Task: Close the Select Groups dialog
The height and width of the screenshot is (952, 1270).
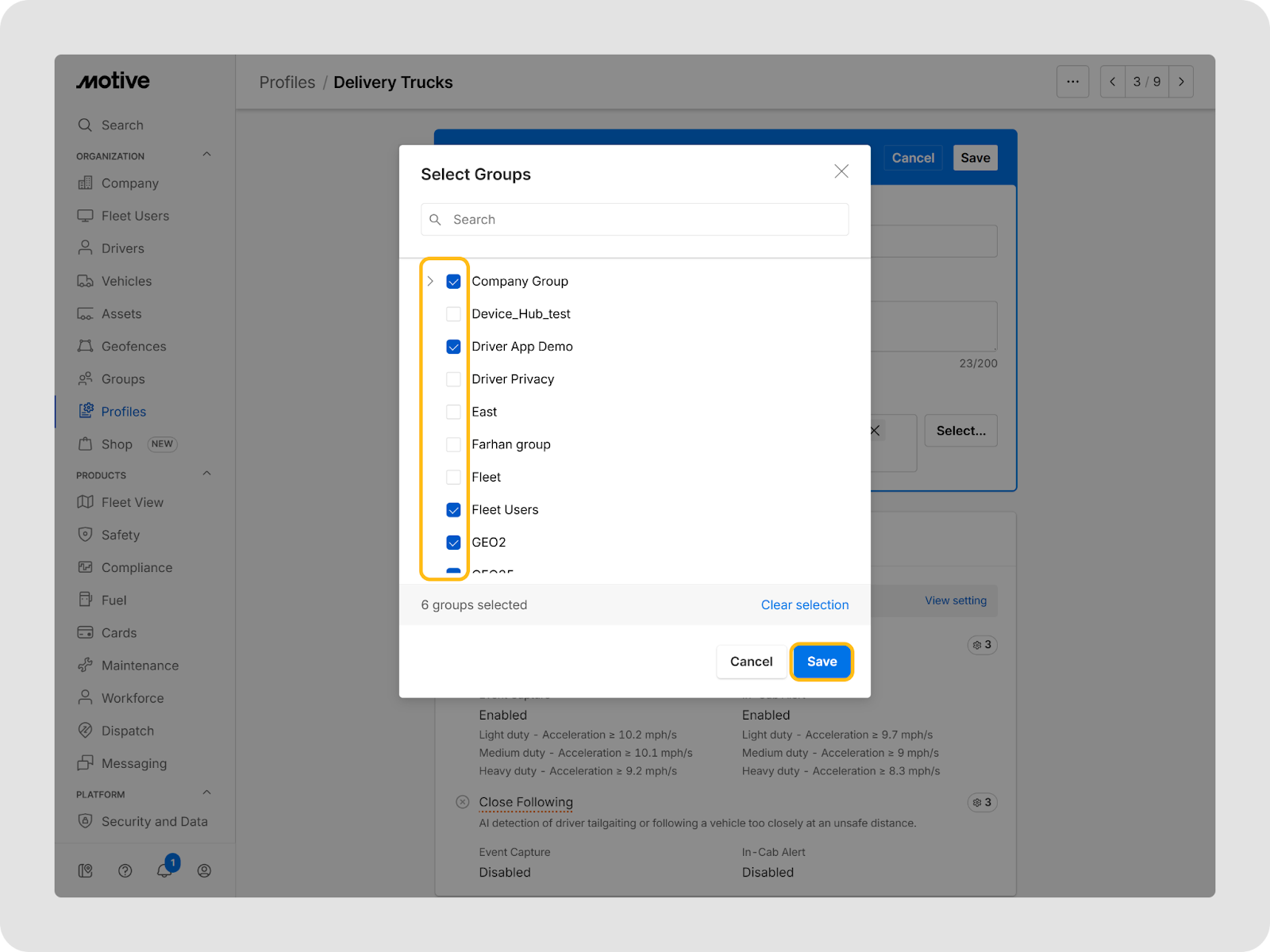Action: click(841, 171)
